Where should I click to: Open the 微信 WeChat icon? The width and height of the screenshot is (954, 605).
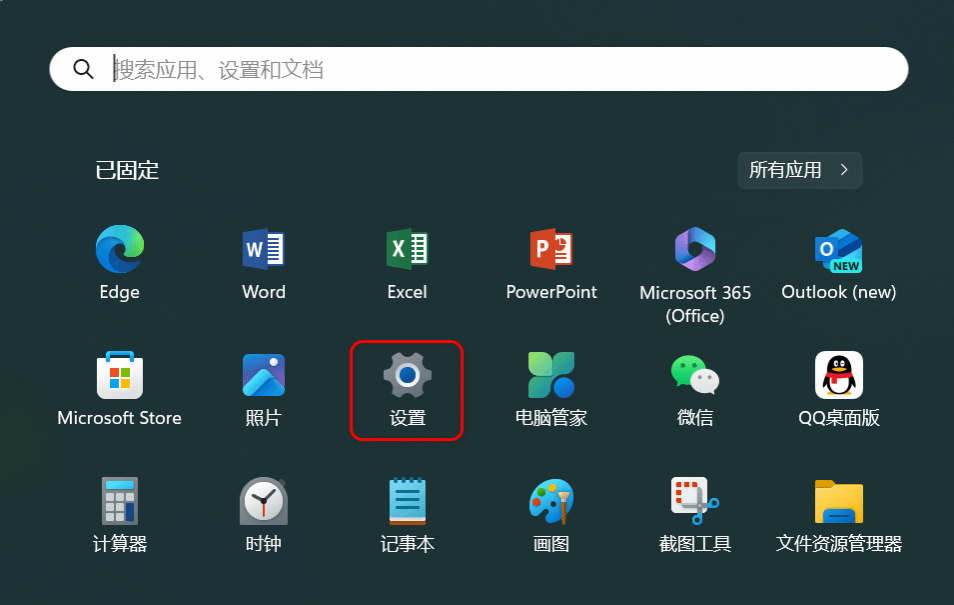tap(695, 375)
